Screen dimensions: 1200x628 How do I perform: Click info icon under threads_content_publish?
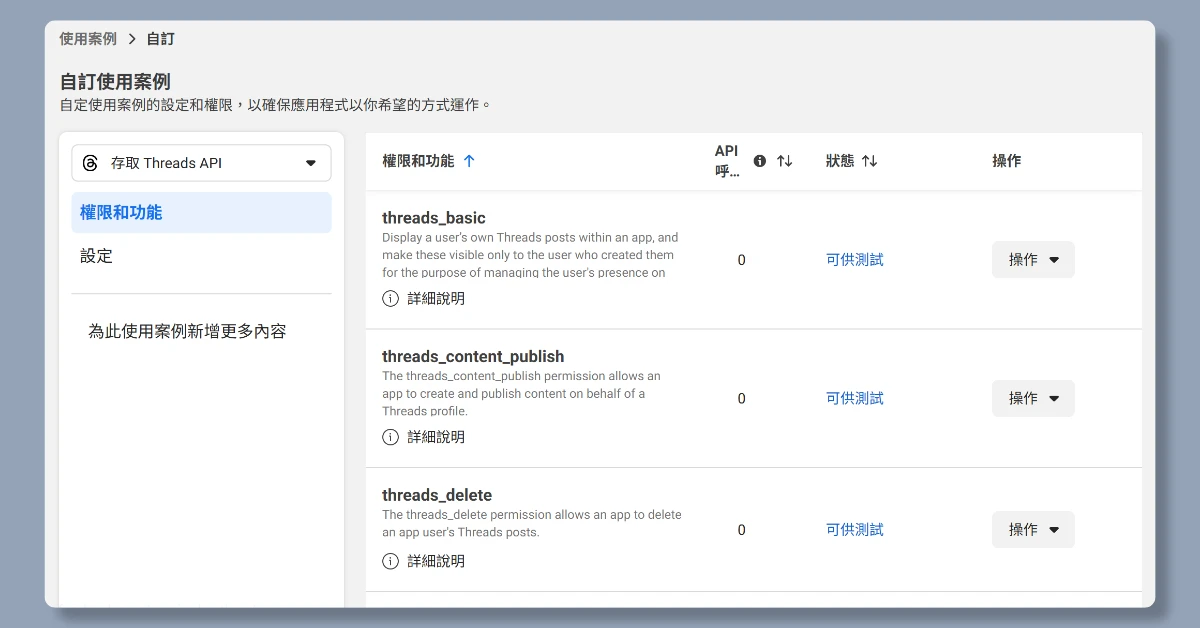(390, 437)
